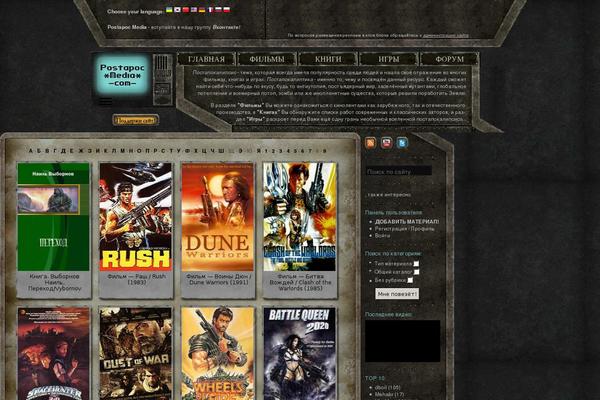This screenshot has height=400, width=600.
Task: Open the YouTube channel icon
Action: [386, 143]
